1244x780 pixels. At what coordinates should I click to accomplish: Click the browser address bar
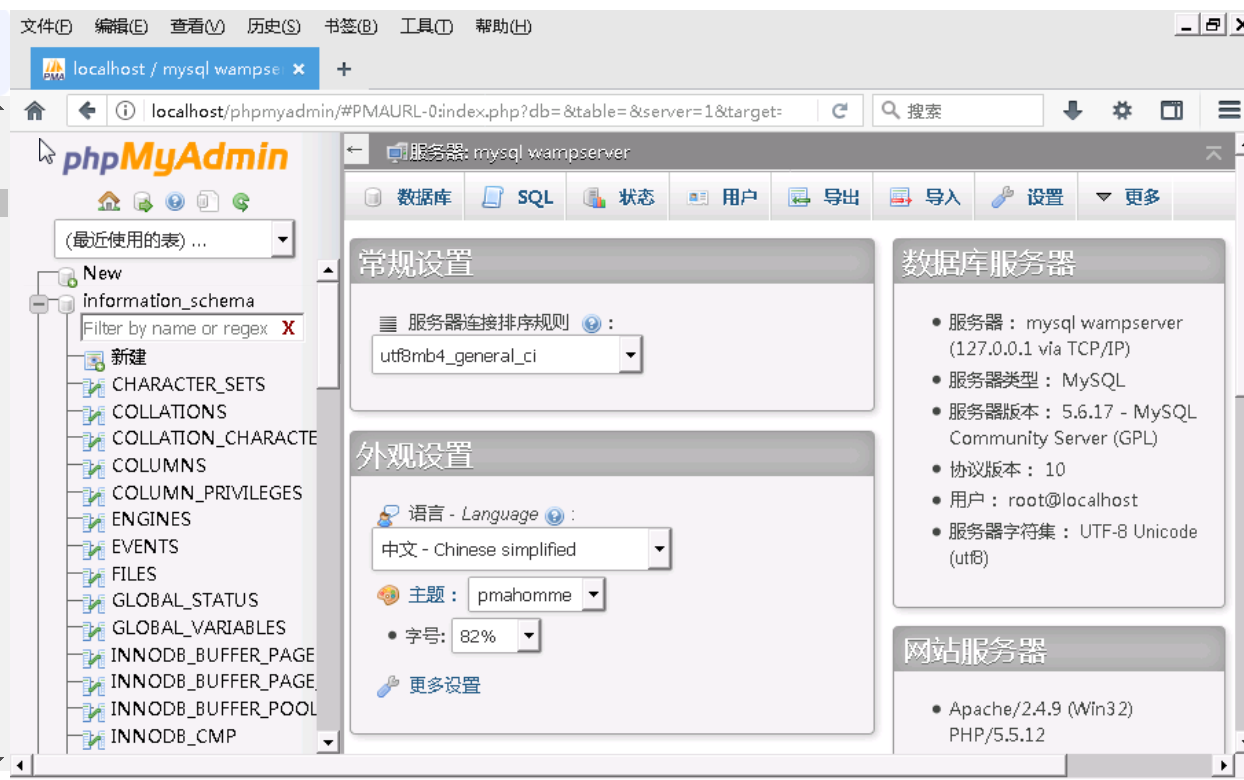click(465, 111)
